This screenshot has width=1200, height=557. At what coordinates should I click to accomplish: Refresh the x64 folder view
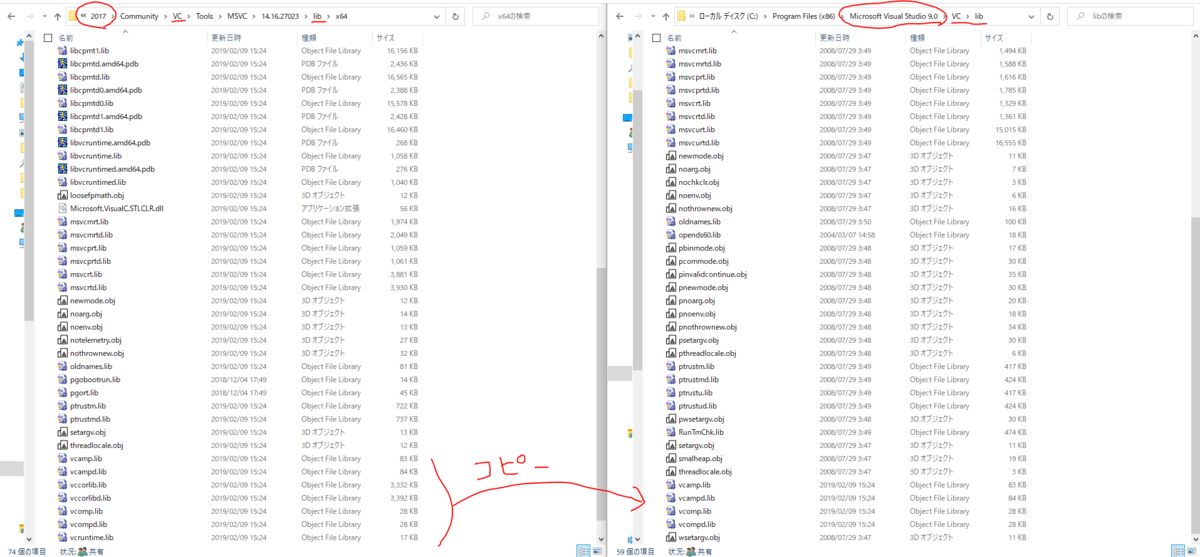coord(456,17)
